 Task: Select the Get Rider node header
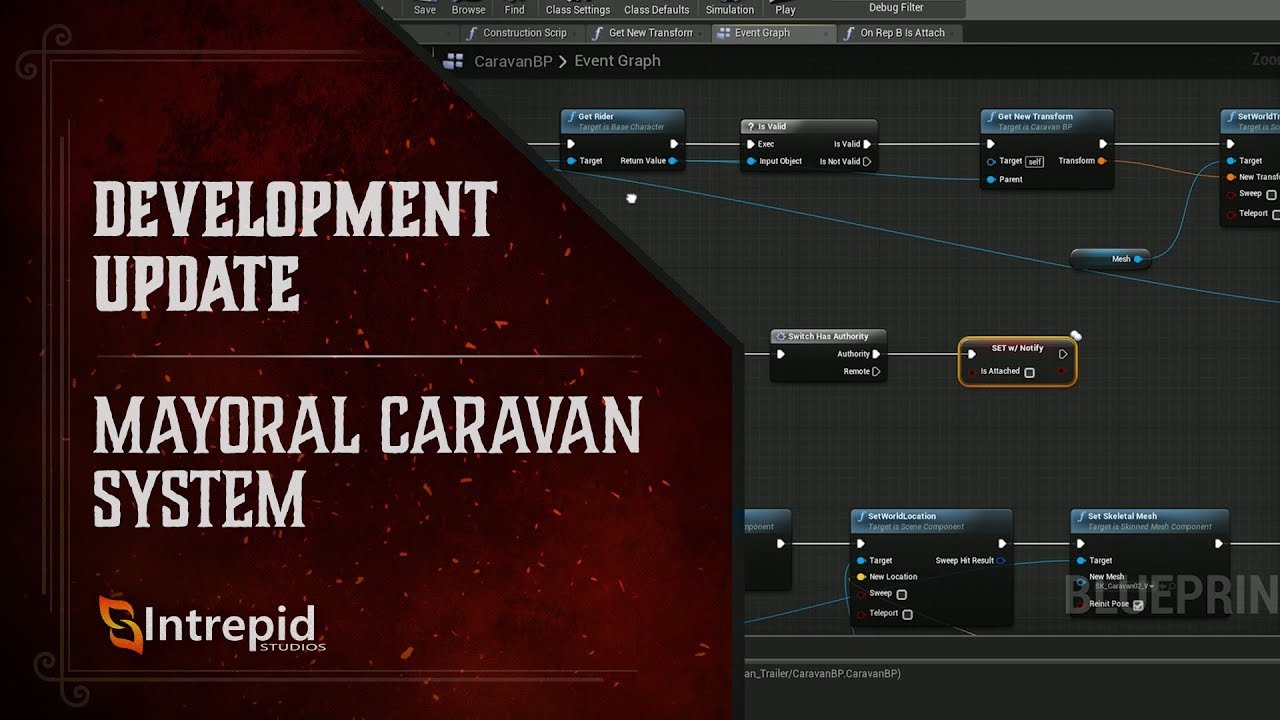(622, 121)
